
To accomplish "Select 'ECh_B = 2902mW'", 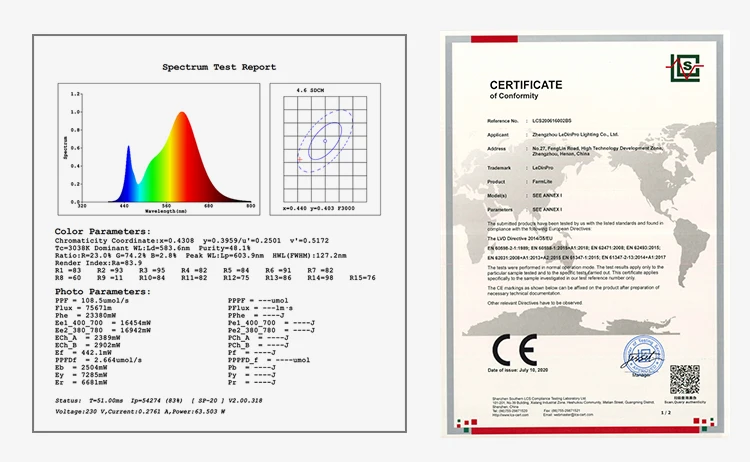I will point(87,345).
